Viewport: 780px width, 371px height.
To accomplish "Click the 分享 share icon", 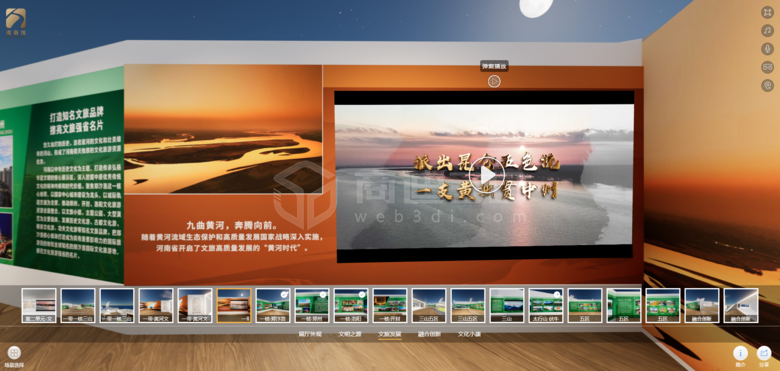I will tap(764, 353).
